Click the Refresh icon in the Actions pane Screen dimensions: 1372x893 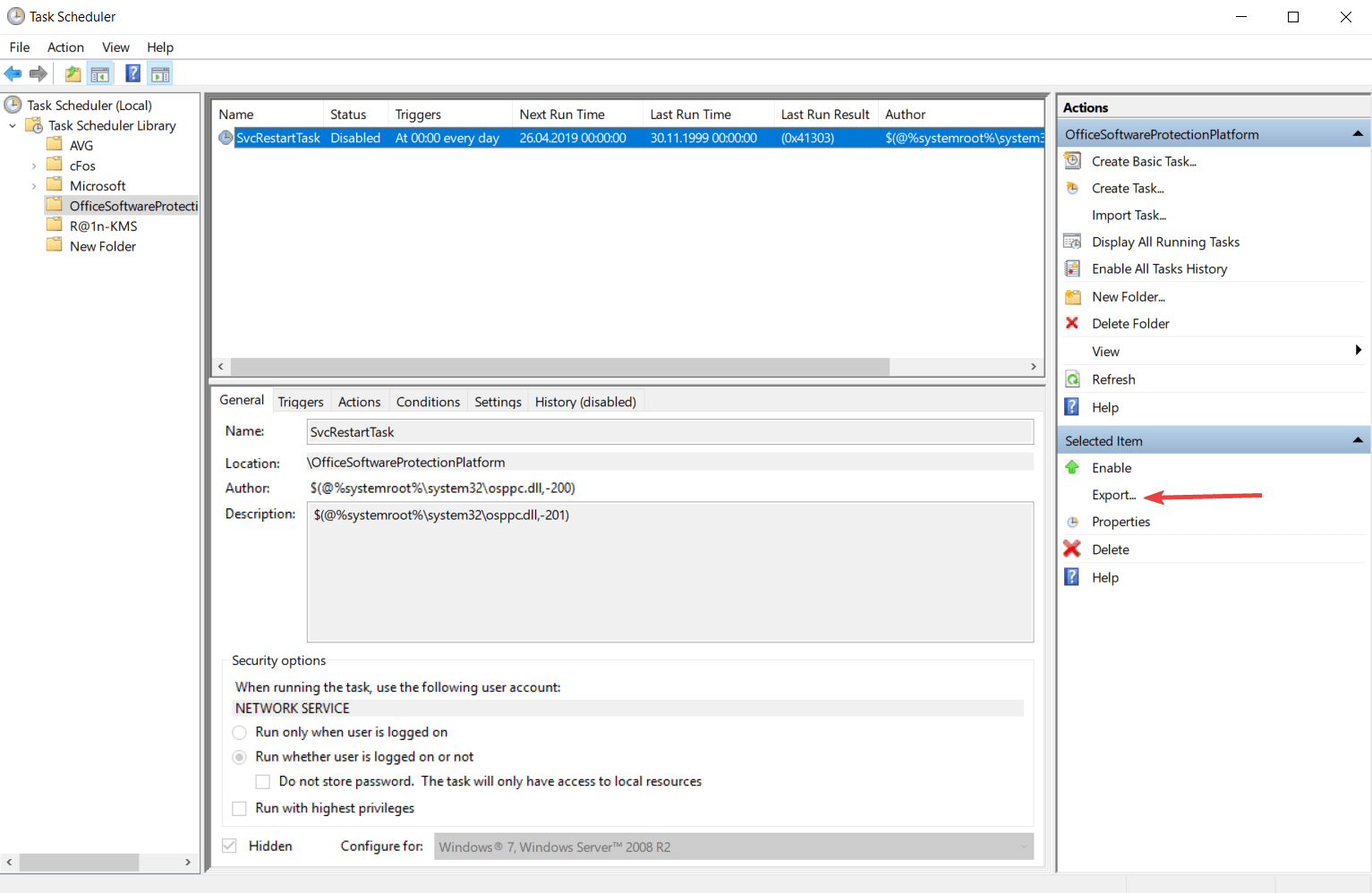1072,378
